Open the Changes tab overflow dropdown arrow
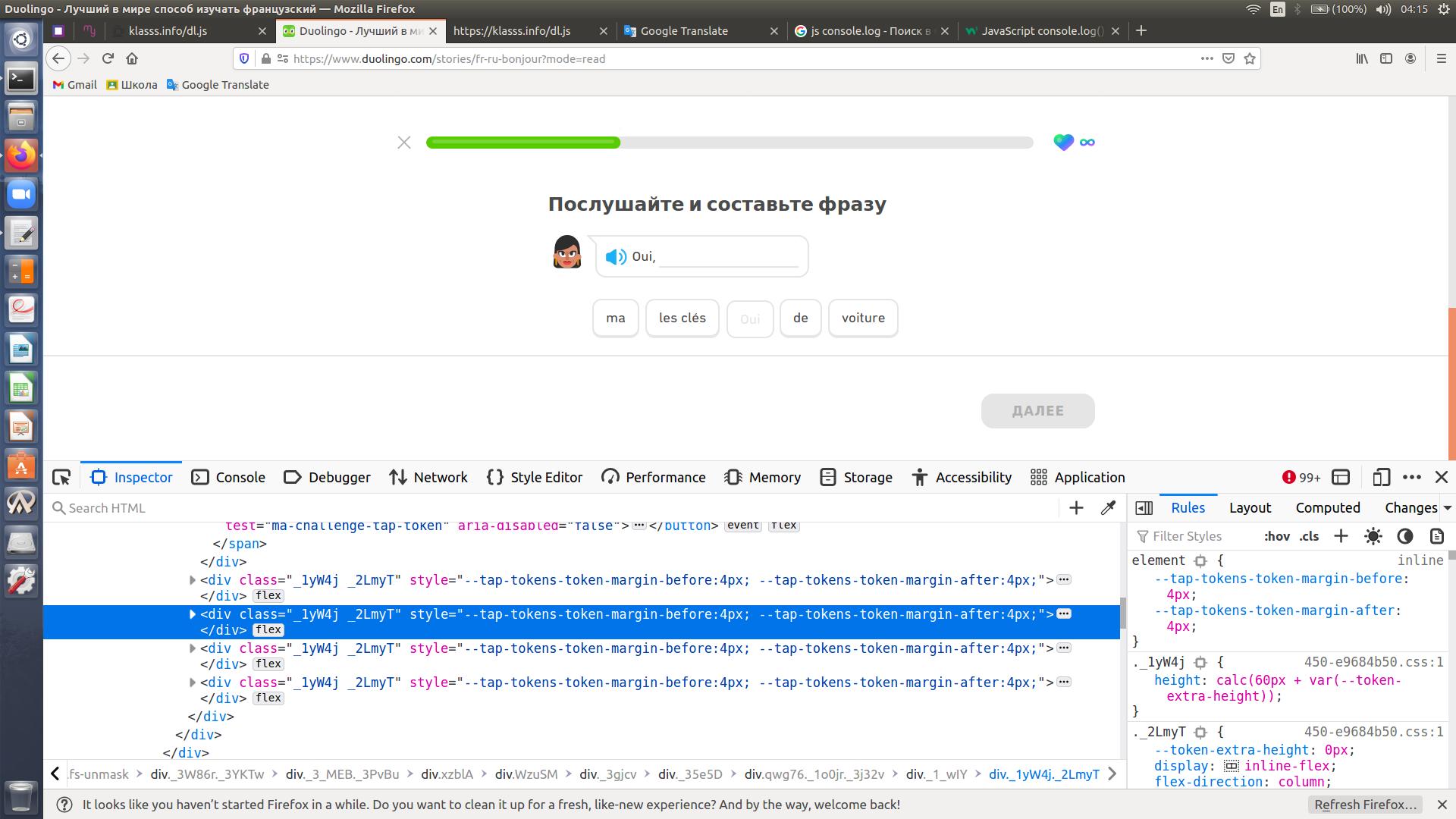Image resolution: width=1456 pixels, height=819 pixels. (x=1447, y=508)
